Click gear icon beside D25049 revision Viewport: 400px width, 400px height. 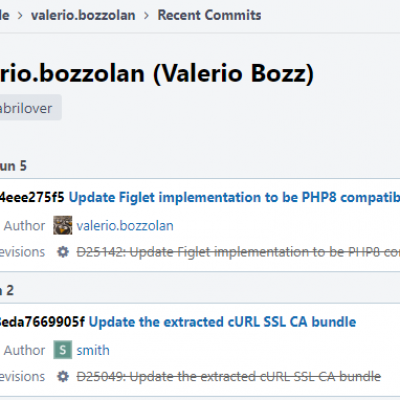[63, 376]
